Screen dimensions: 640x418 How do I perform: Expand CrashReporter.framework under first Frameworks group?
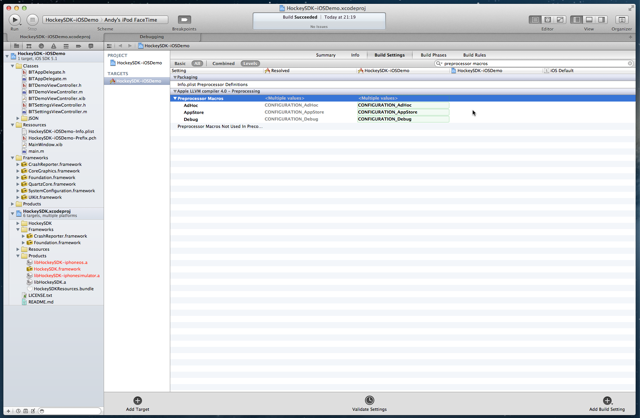(x=18, y=165)
